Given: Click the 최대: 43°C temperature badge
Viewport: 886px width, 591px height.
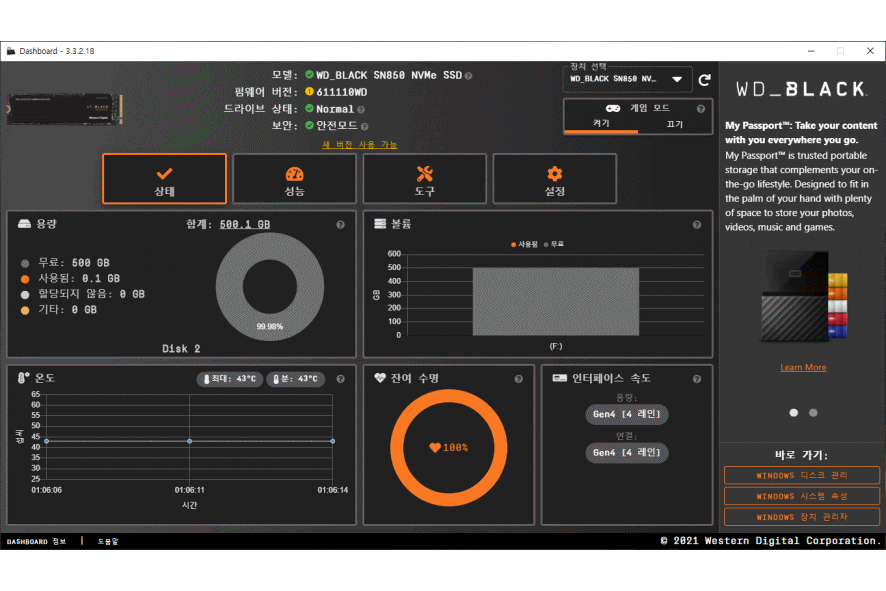Looking at the screenshot, I should click(229, 379).
